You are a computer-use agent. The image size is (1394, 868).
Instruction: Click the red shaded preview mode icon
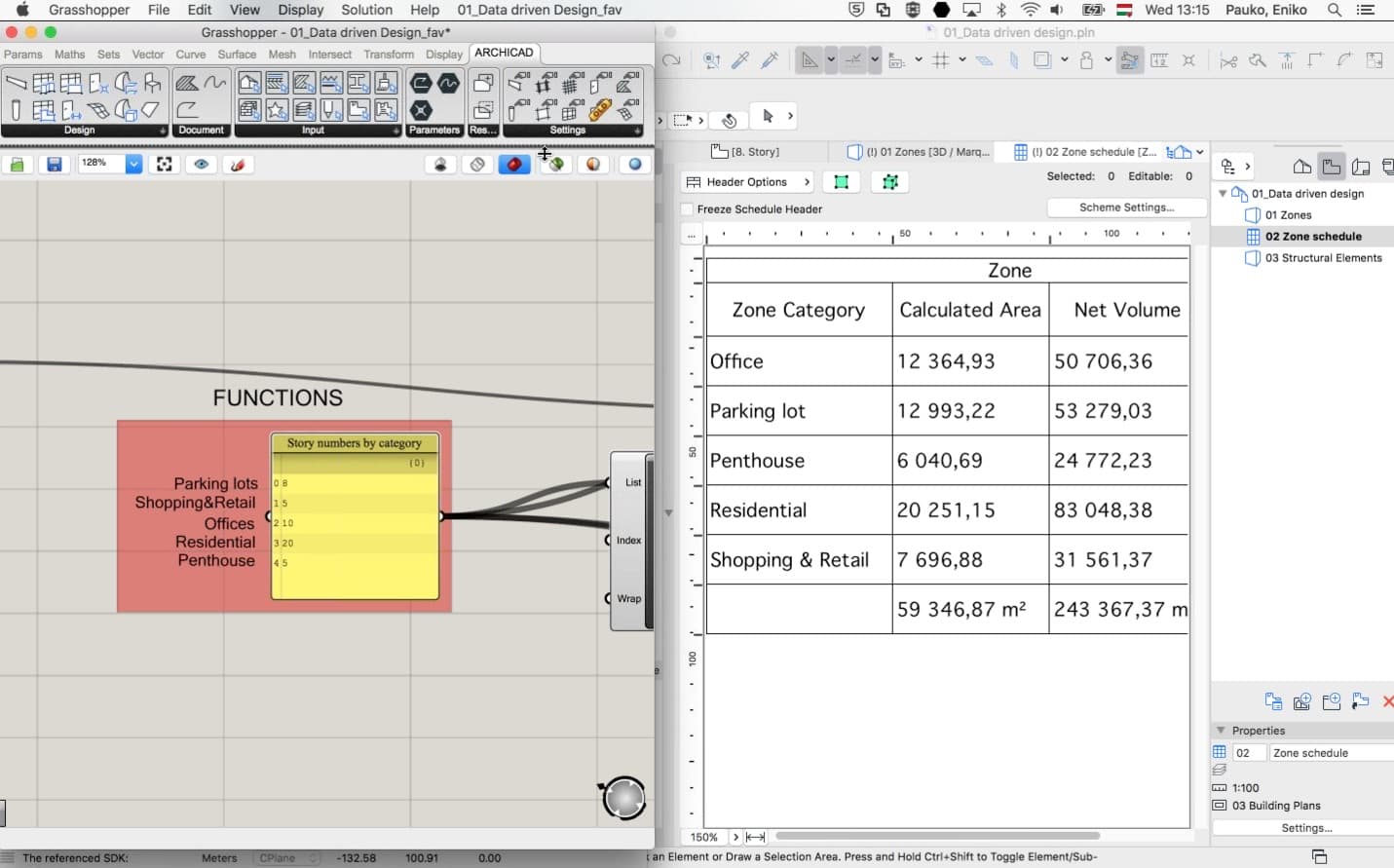[x=514, y=165]
